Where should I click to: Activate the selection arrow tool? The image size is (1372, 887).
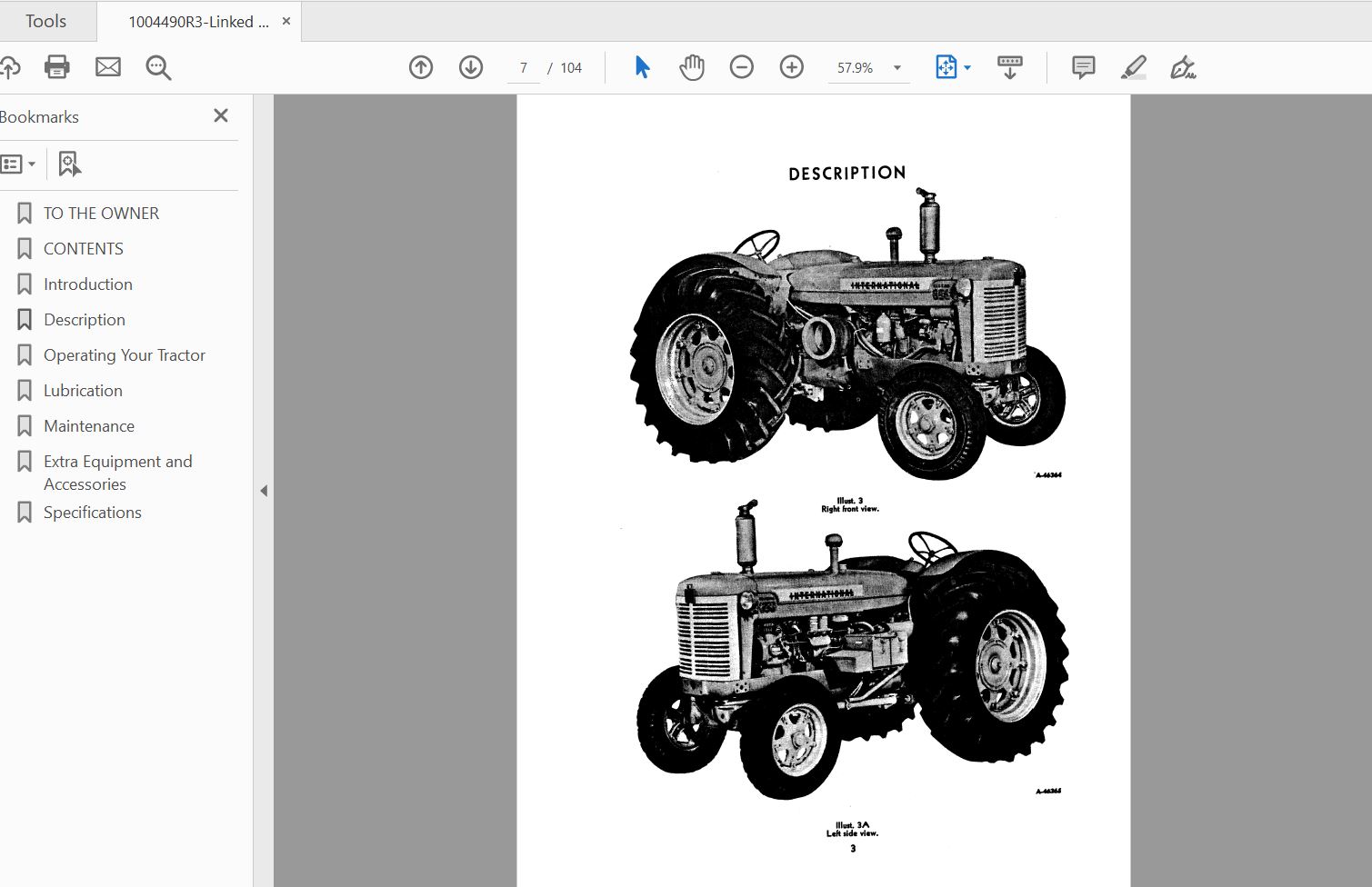point(642,67)
